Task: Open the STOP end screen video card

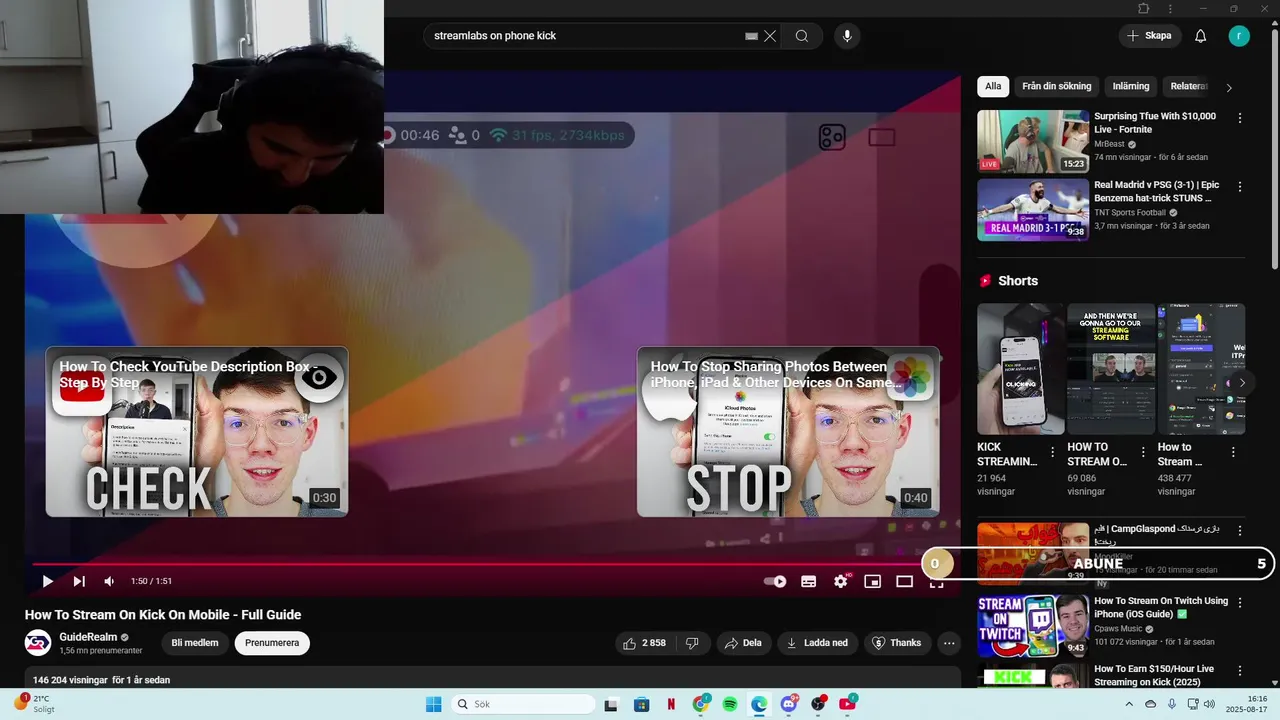Action: (x=788, y=431)
